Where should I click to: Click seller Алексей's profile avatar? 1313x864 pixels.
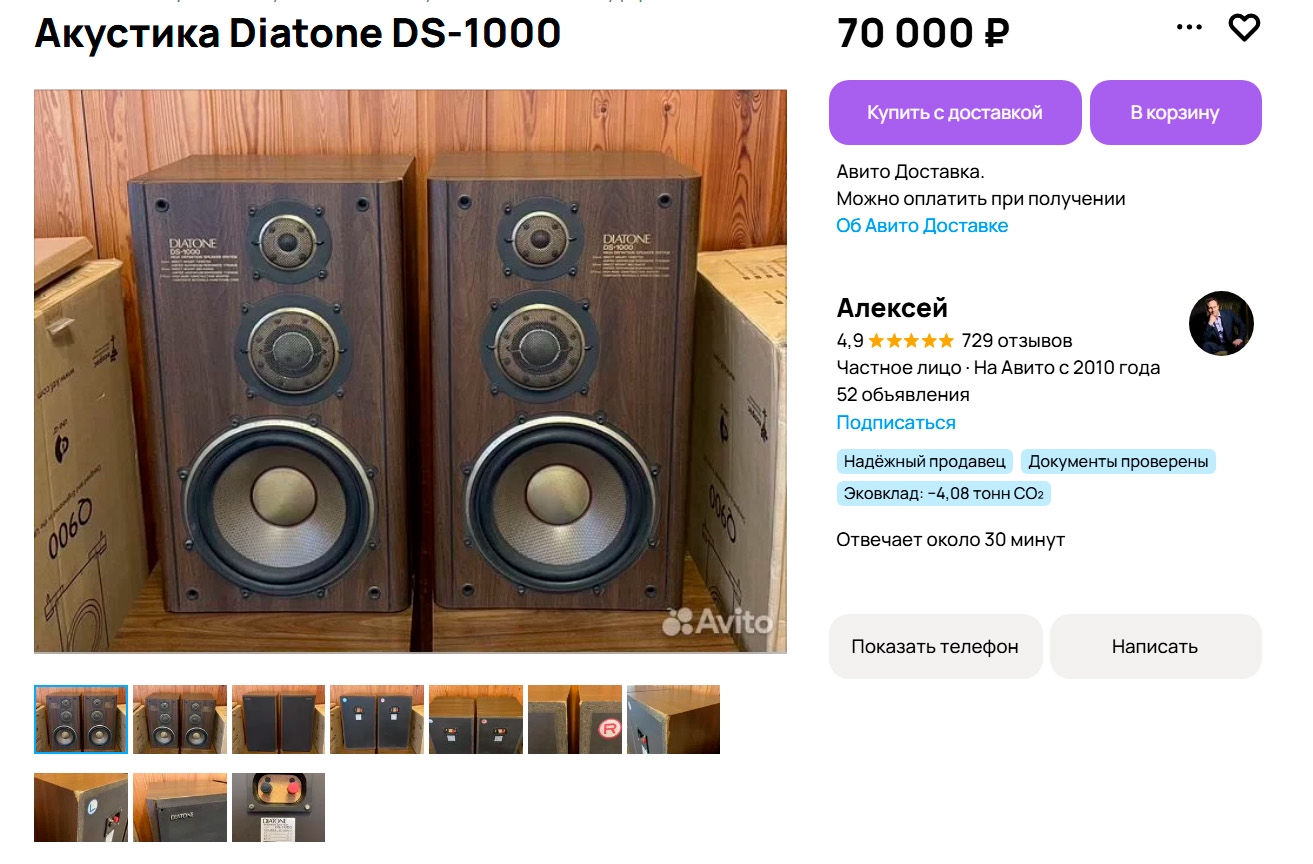1221,323
